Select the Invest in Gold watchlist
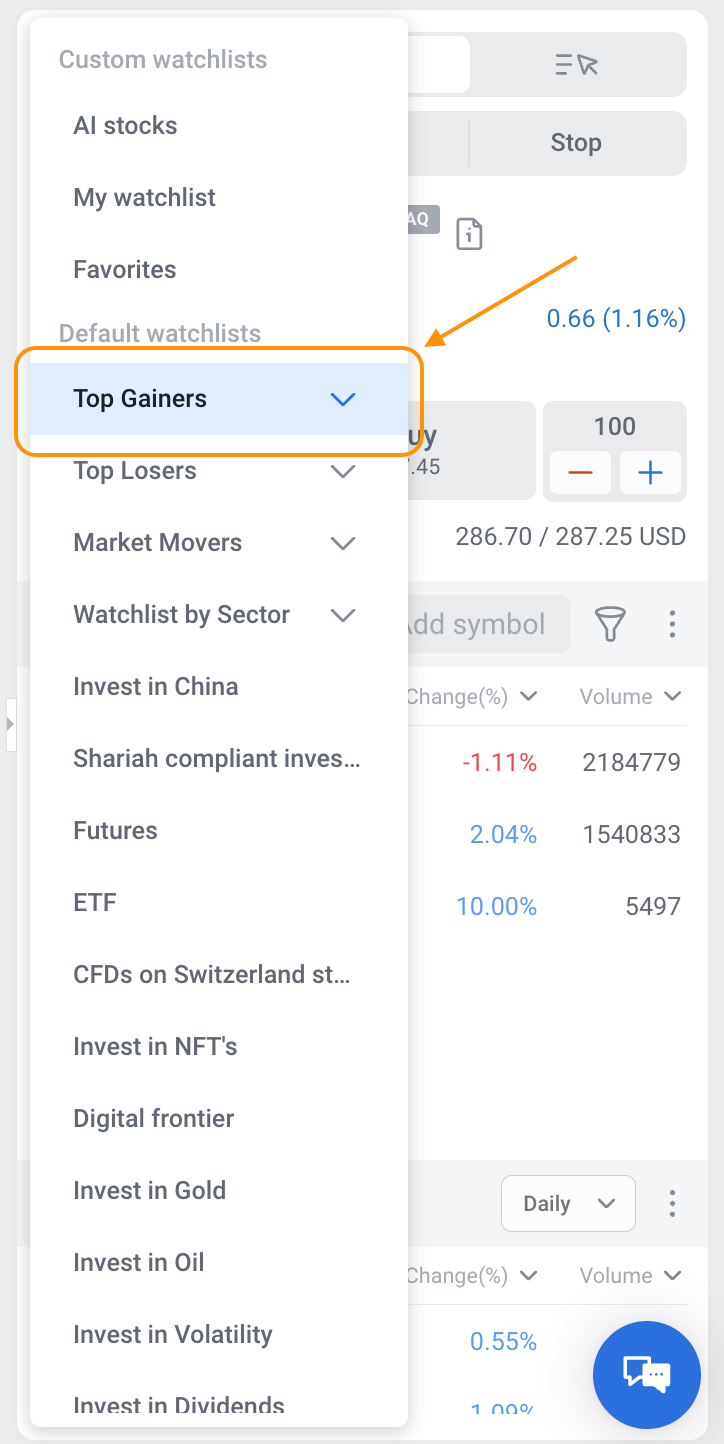 click(x=150, y=1191)
